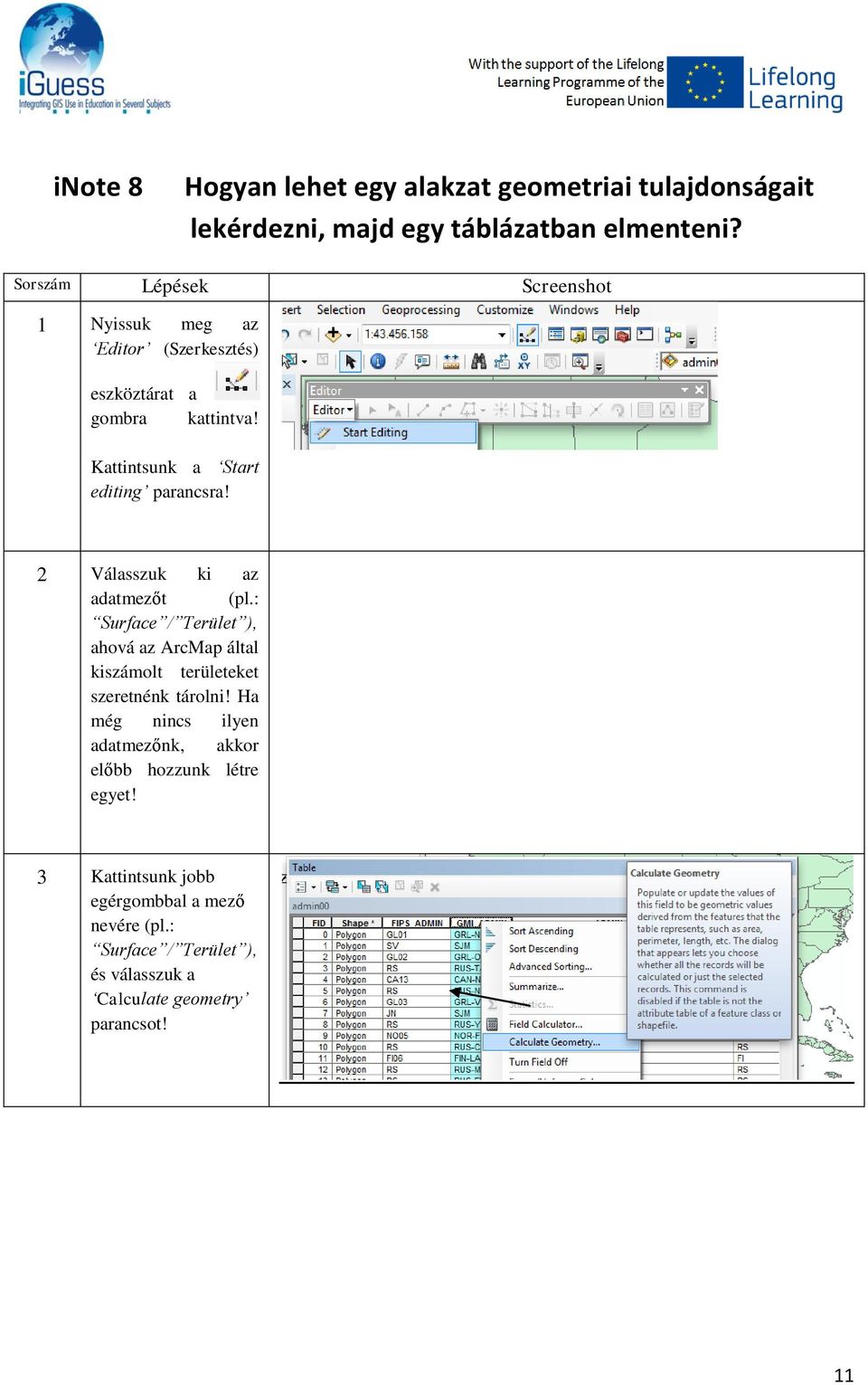Click the FIPS_ADMIN column header

(417, 924)
